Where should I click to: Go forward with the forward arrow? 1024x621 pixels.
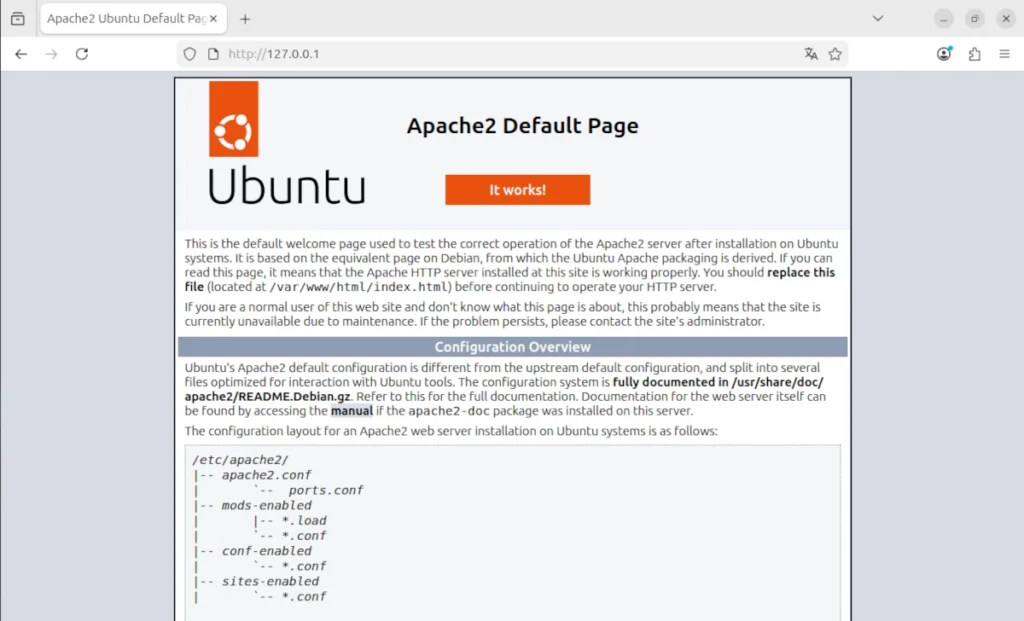[x=51, y=54]
